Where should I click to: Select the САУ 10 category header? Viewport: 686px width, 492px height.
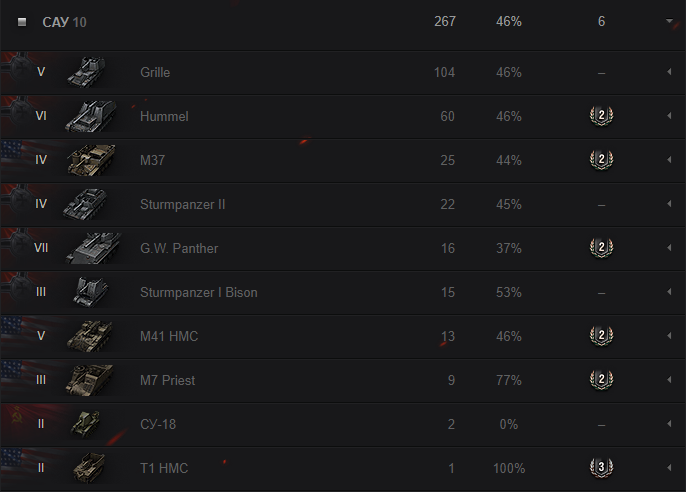tap(64, 22)
